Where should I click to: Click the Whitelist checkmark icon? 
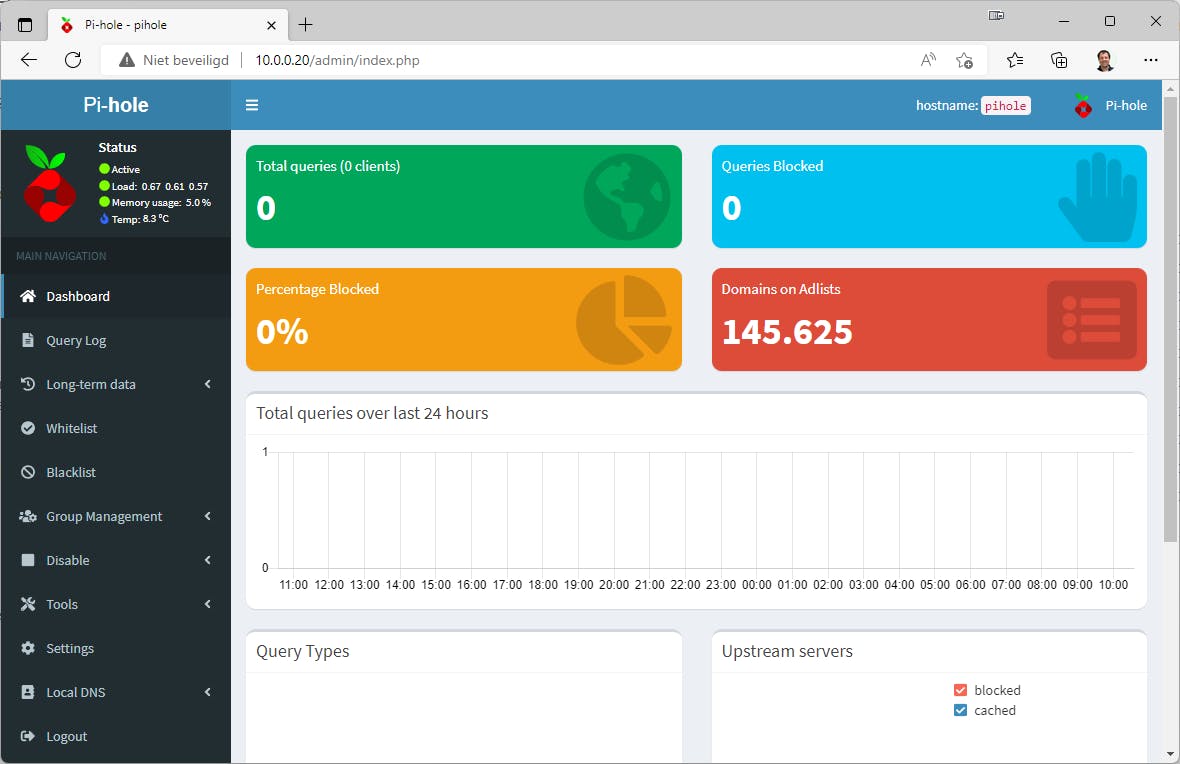coord(28,428)
